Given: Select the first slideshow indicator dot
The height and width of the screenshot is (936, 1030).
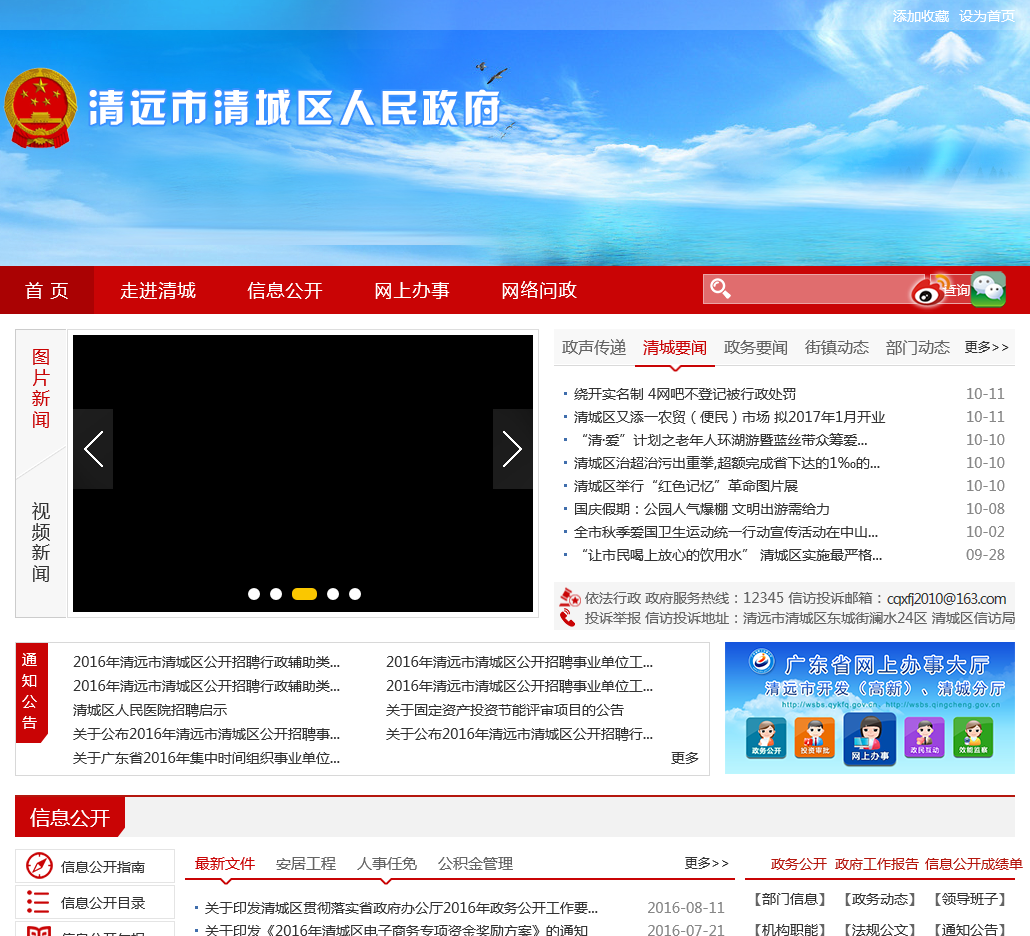Looking at the screenshot, I should pos(254,594).
